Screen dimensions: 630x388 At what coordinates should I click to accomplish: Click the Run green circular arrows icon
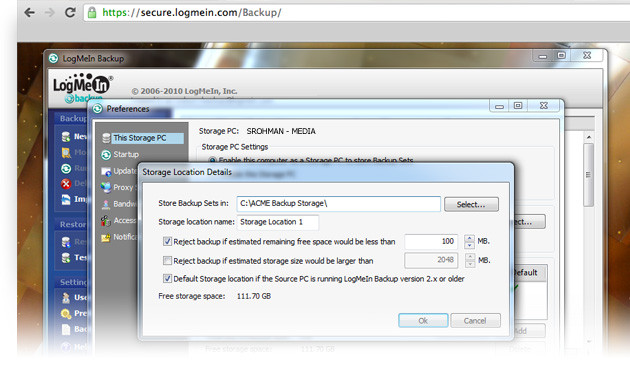pyautogui.click(x=66, y=168)
